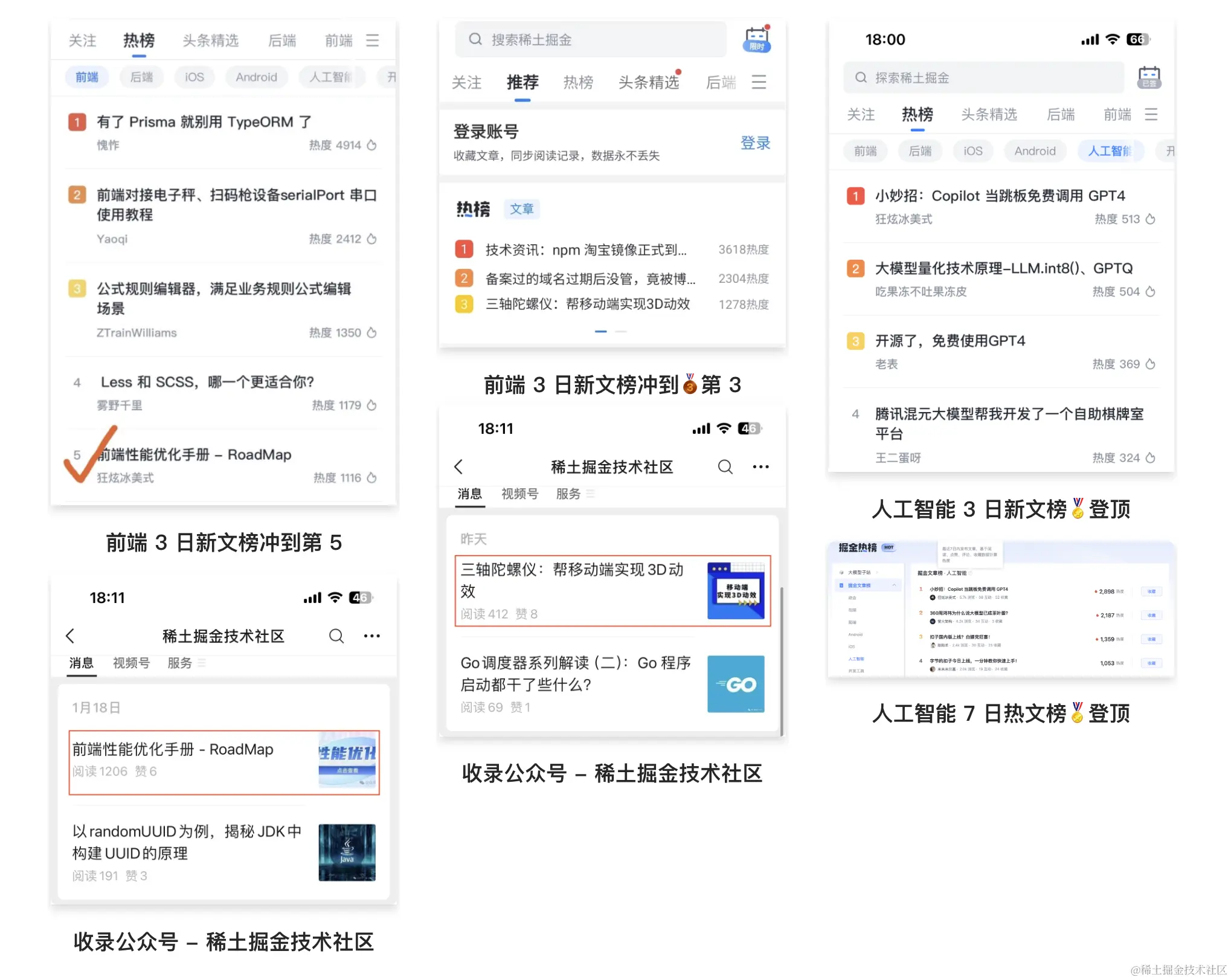
Task: Open the Java UUID article thumbnail
Action: click(x=347, y=853)
